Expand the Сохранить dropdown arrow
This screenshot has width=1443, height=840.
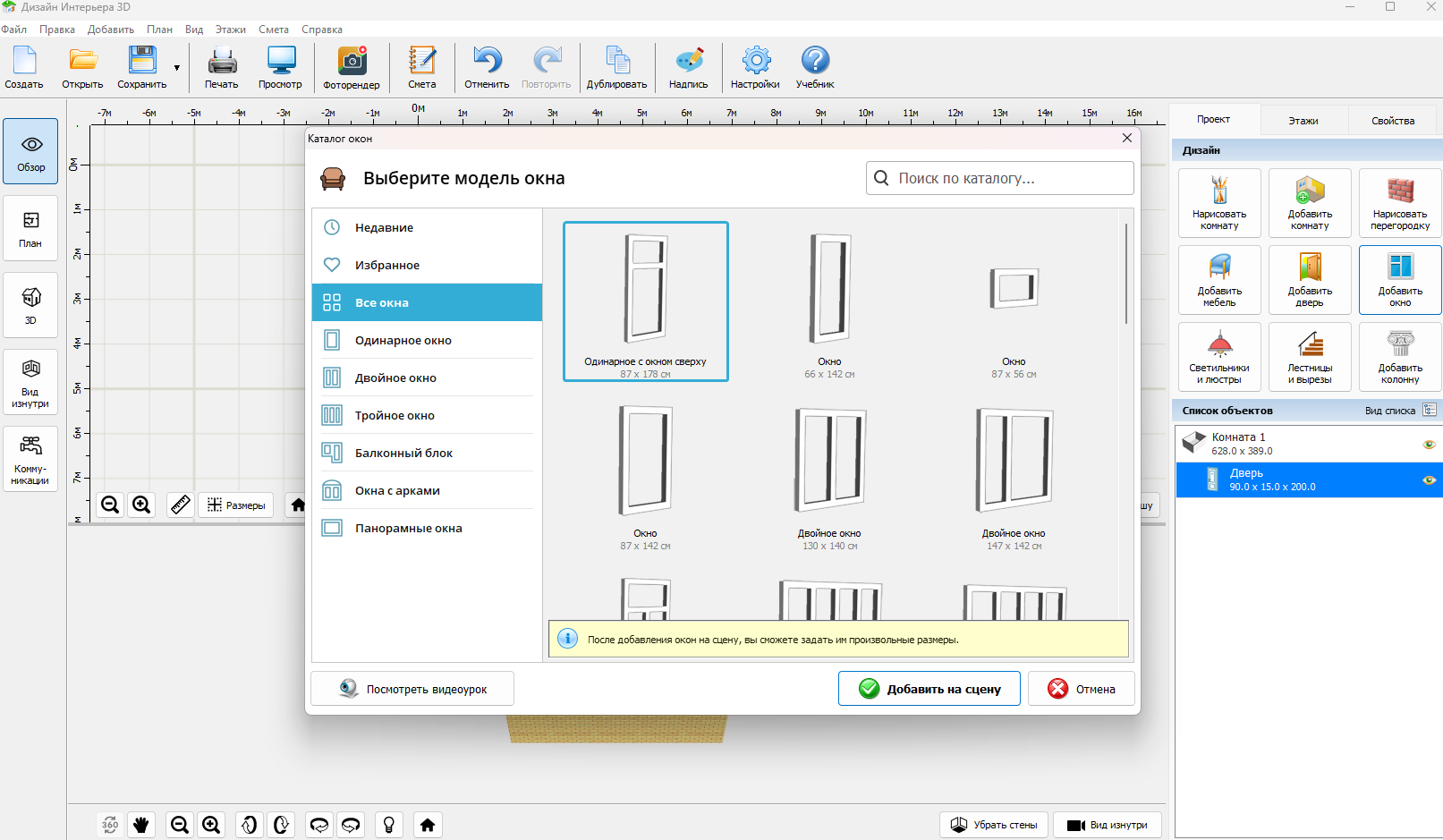(176, 68)
